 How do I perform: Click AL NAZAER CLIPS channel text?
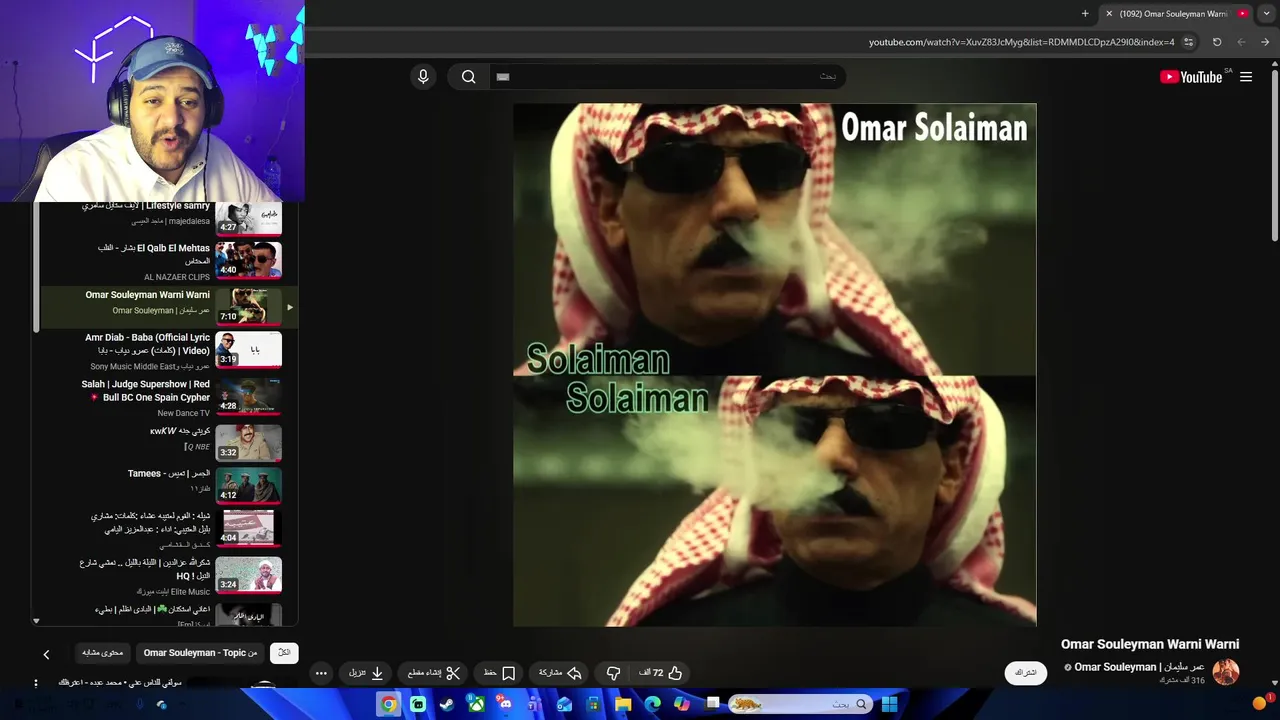tap(177, 277)
